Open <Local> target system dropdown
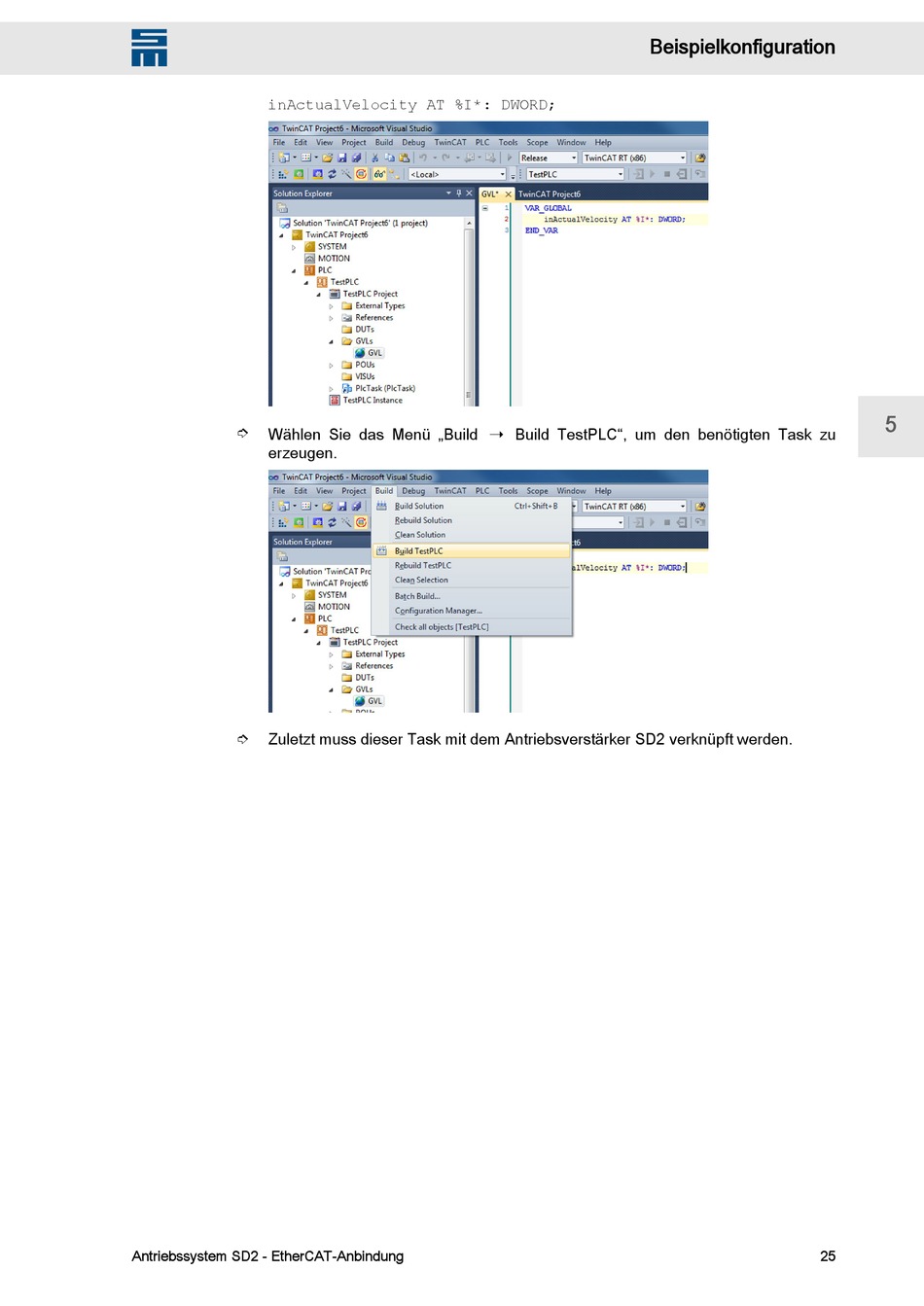 click(503, 174)
